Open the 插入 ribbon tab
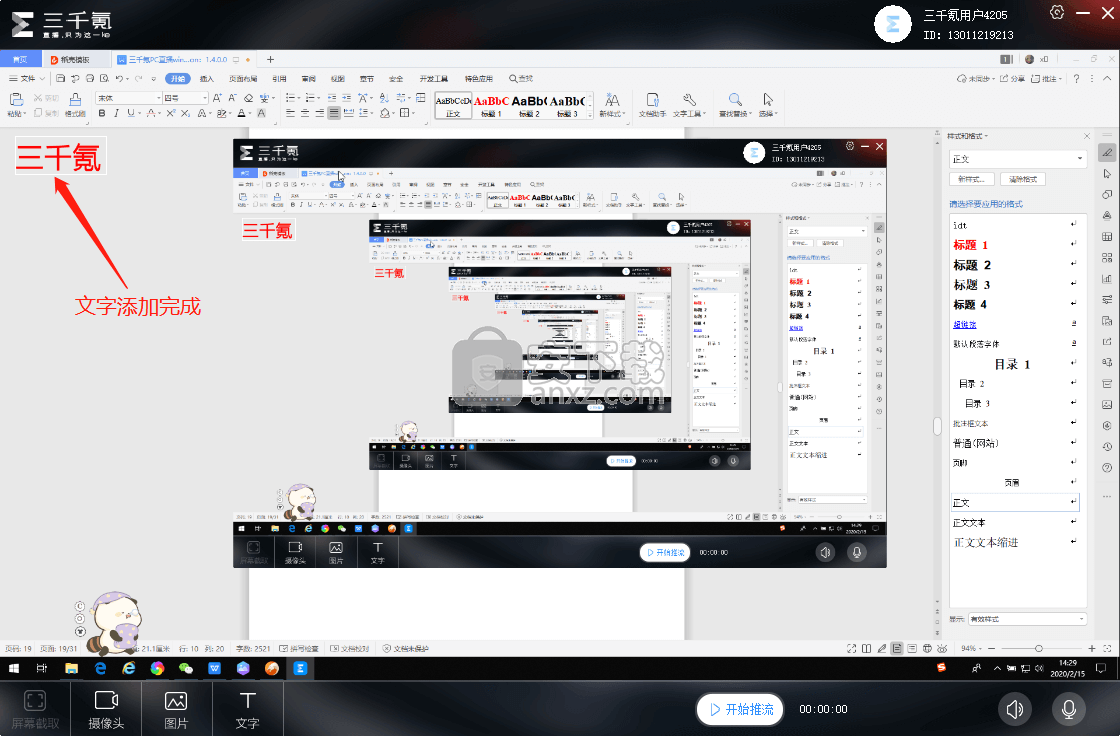The image size is (1120, 736). click(x=207, y=79)
